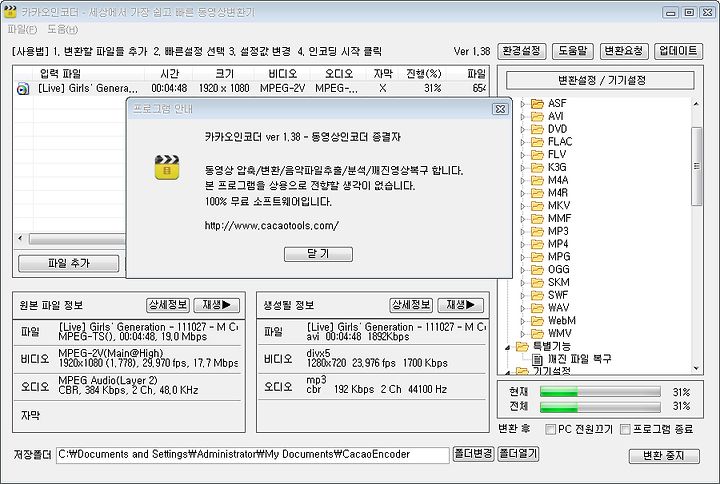Click the K3G folder icon

(x=537, y=167)
